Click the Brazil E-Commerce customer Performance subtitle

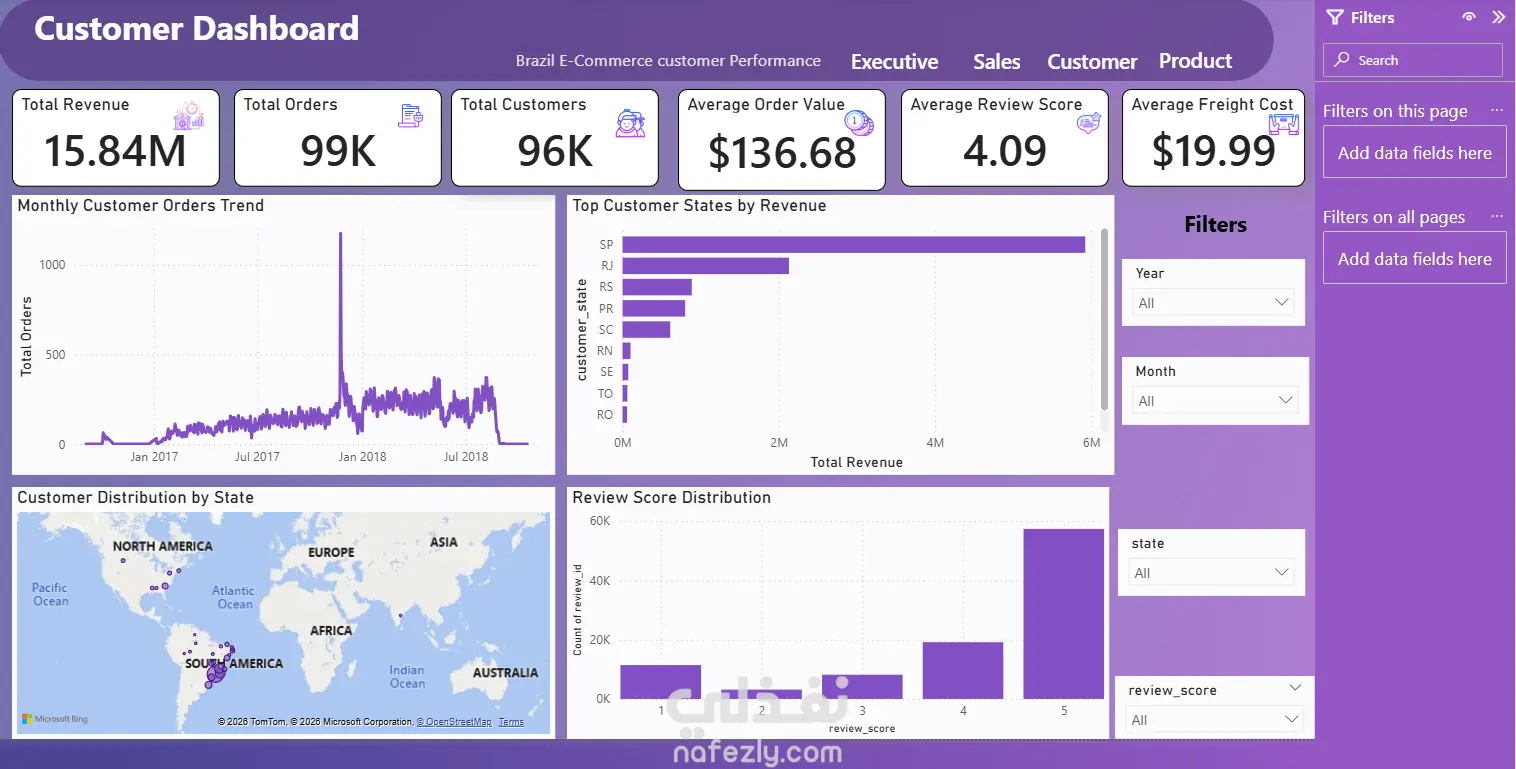pyautogui.click(x=668, y=60)
